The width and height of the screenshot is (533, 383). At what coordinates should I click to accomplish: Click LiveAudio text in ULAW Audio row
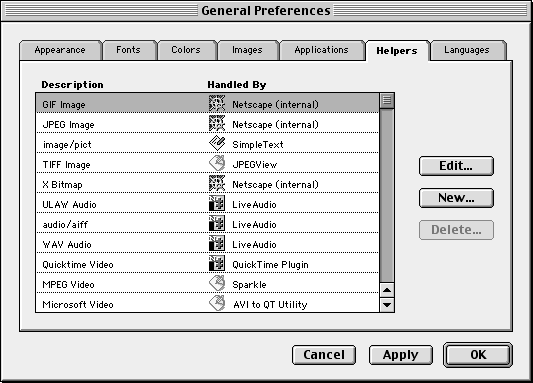(254, 205)
